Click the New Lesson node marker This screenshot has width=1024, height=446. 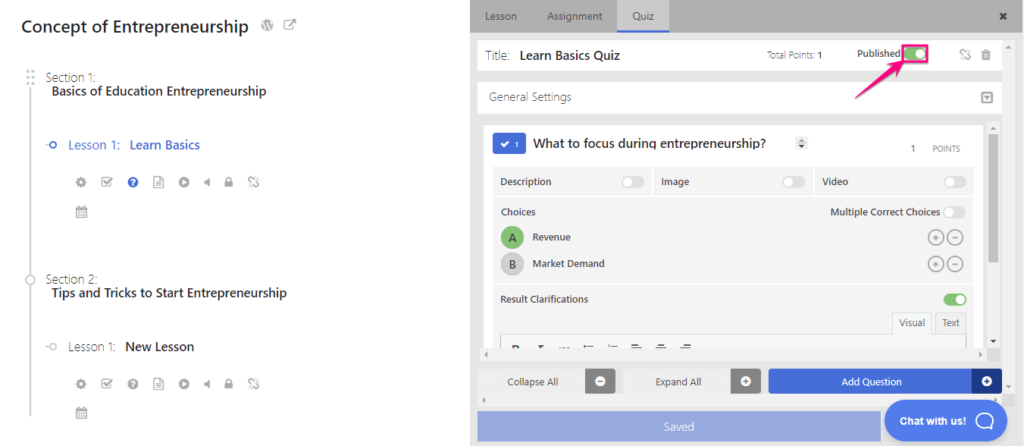click(x=52, y=347)
